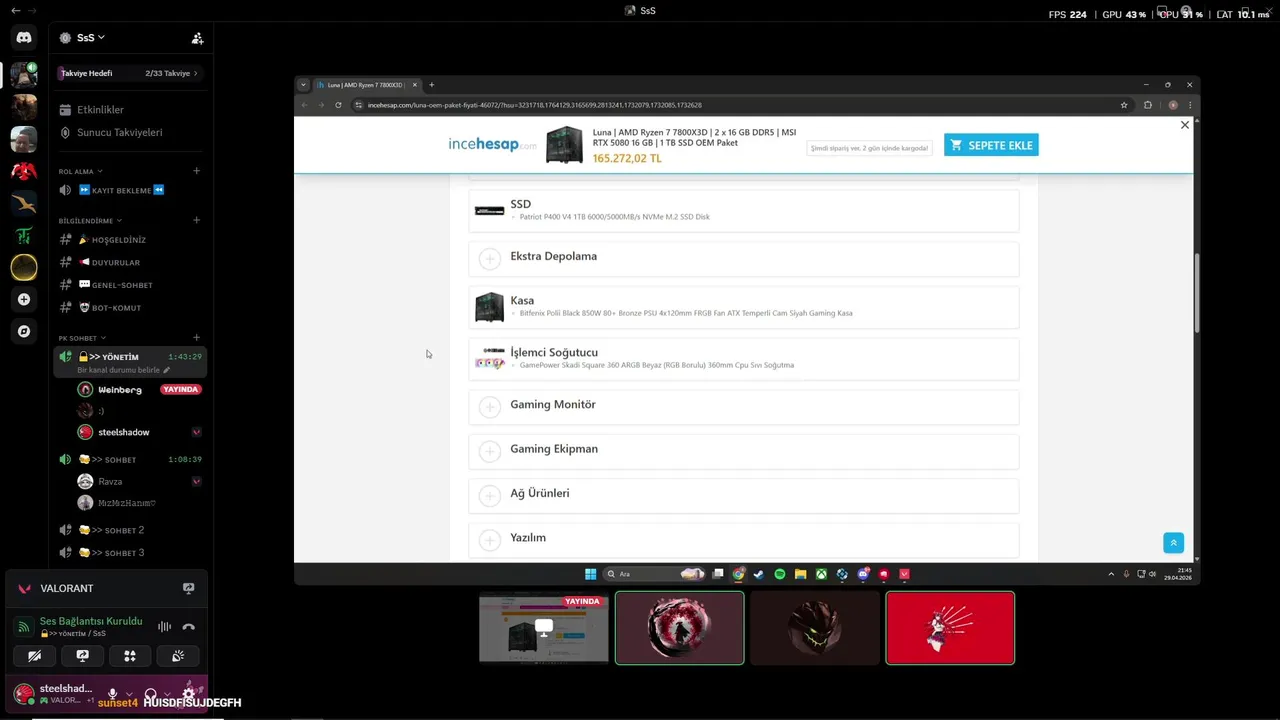Expand the Ağ Ürünleri section

[744, 495]
